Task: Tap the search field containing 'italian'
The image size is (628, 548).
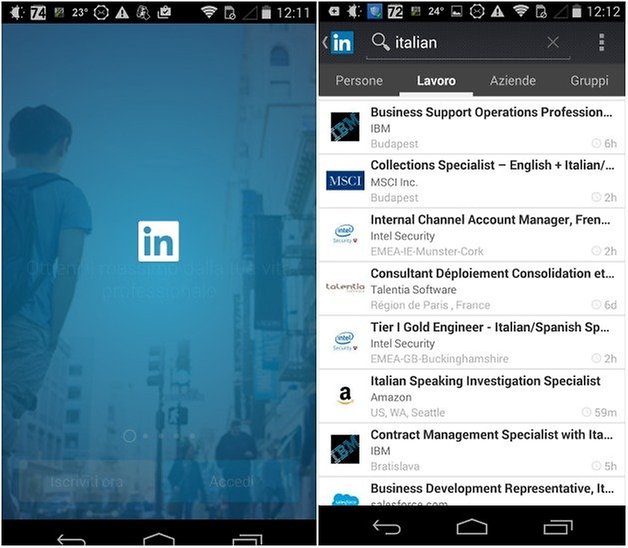Action: (468, 43)
